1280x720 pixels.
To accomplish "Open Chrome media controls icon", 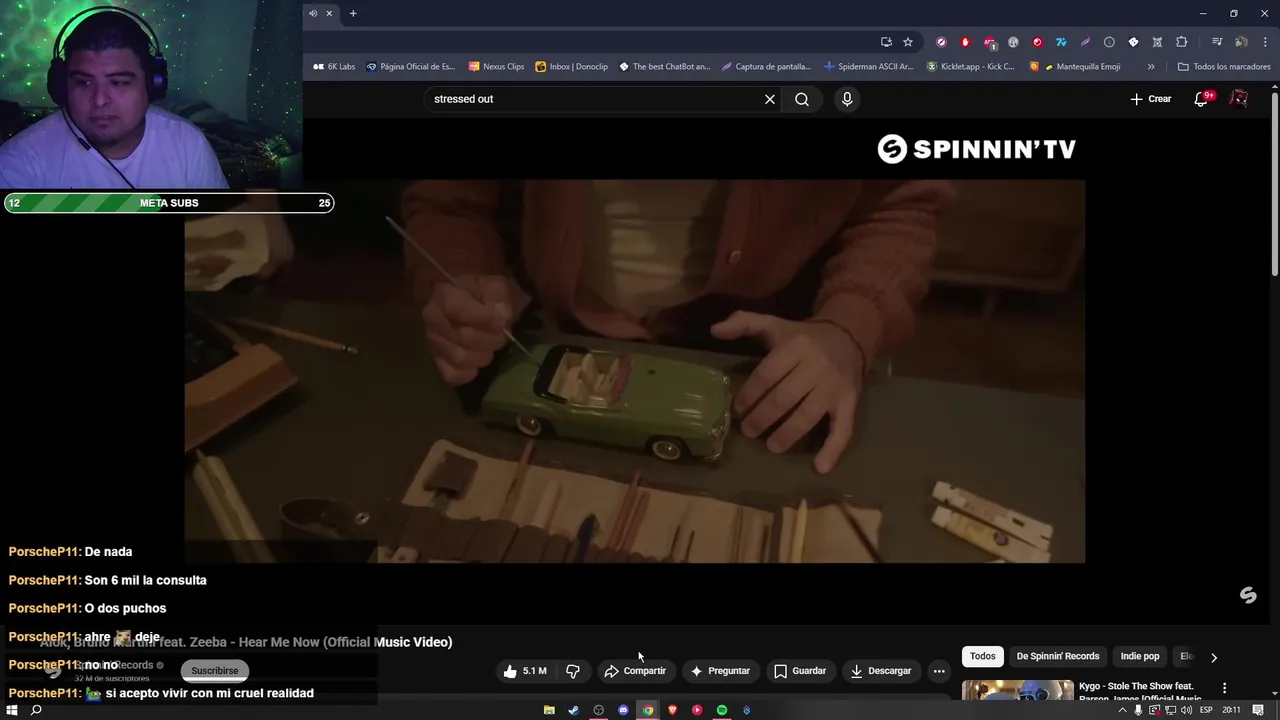I will click(1217, 42).
